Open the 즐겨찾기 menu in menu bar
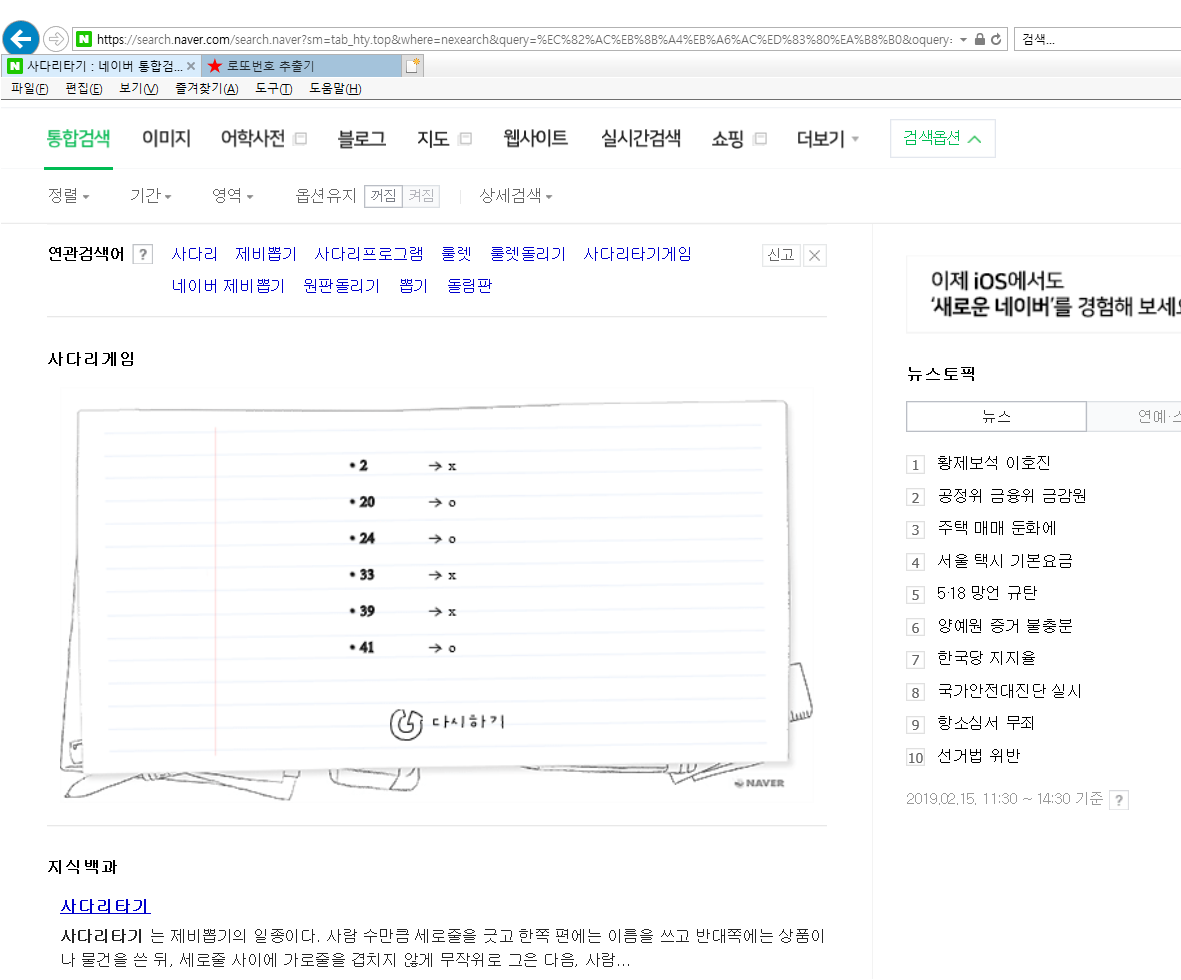 (x=206, y=89)
